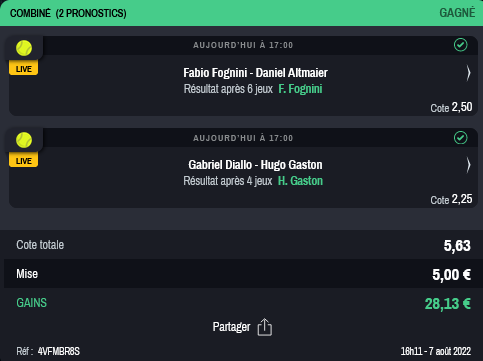Open the Fabio Fognini - Daniel Altmaier match
Viewport: 483px width, 361px height.
(255, 73)
